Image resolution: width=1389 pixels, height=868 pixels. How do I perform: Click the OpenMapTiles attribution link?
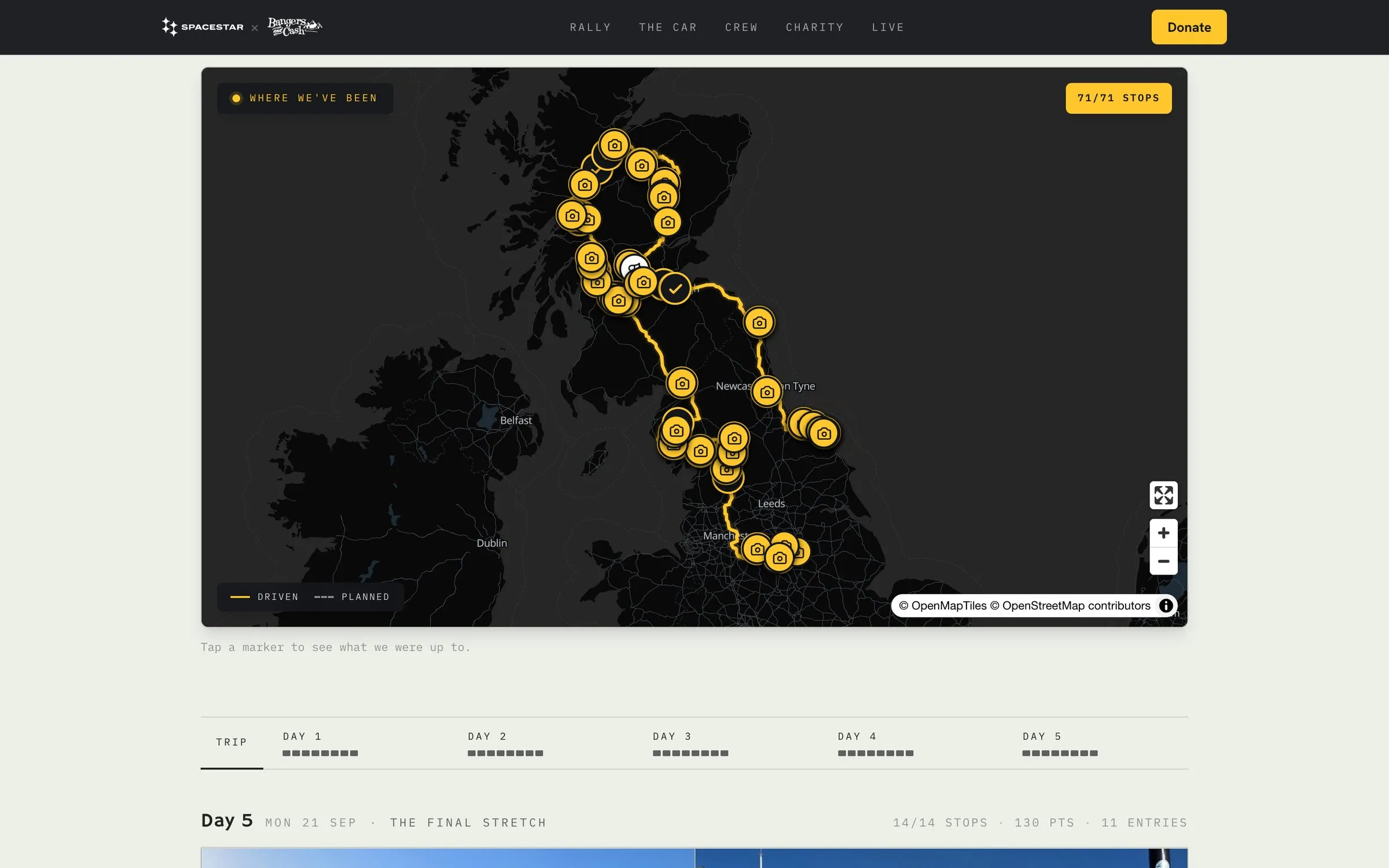[x=943, y=605]
